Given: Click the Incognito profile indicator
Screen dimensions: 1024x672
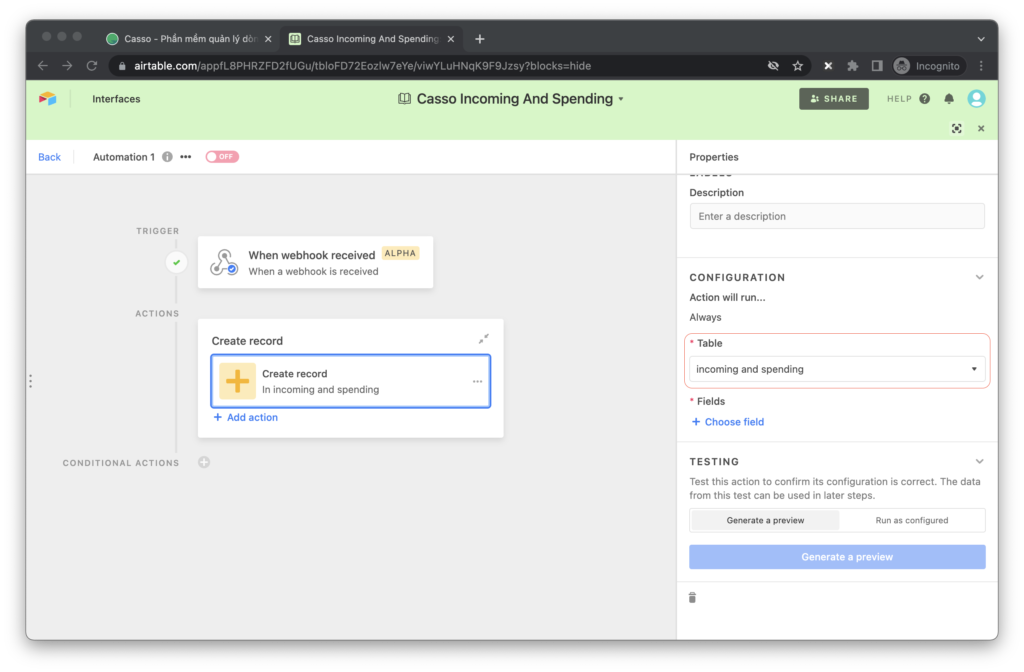Looking at the screenshot, I should 929,66.
